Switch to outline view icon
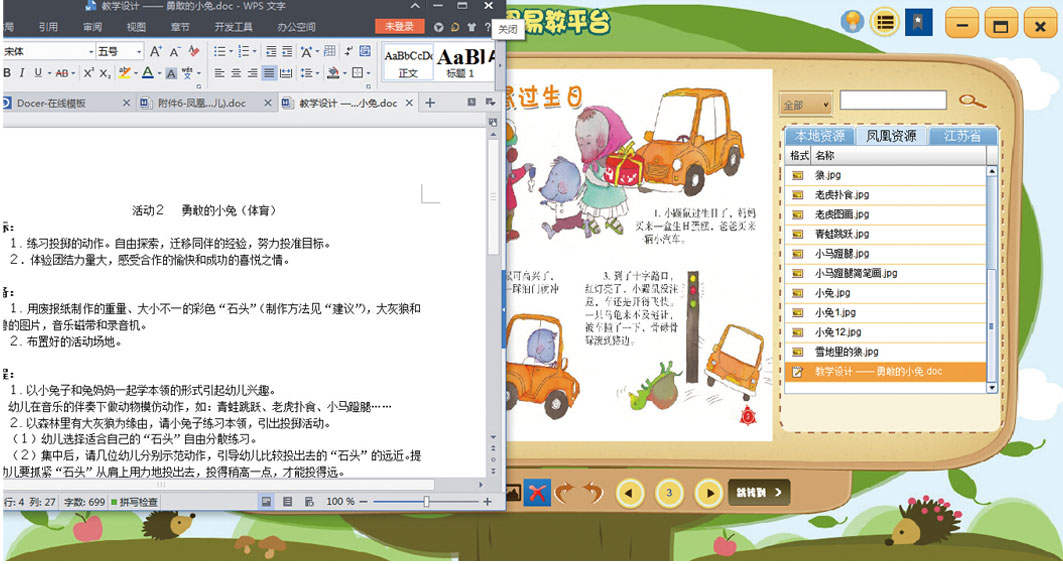Screen dimensions: 1063x564 (287, 502)
